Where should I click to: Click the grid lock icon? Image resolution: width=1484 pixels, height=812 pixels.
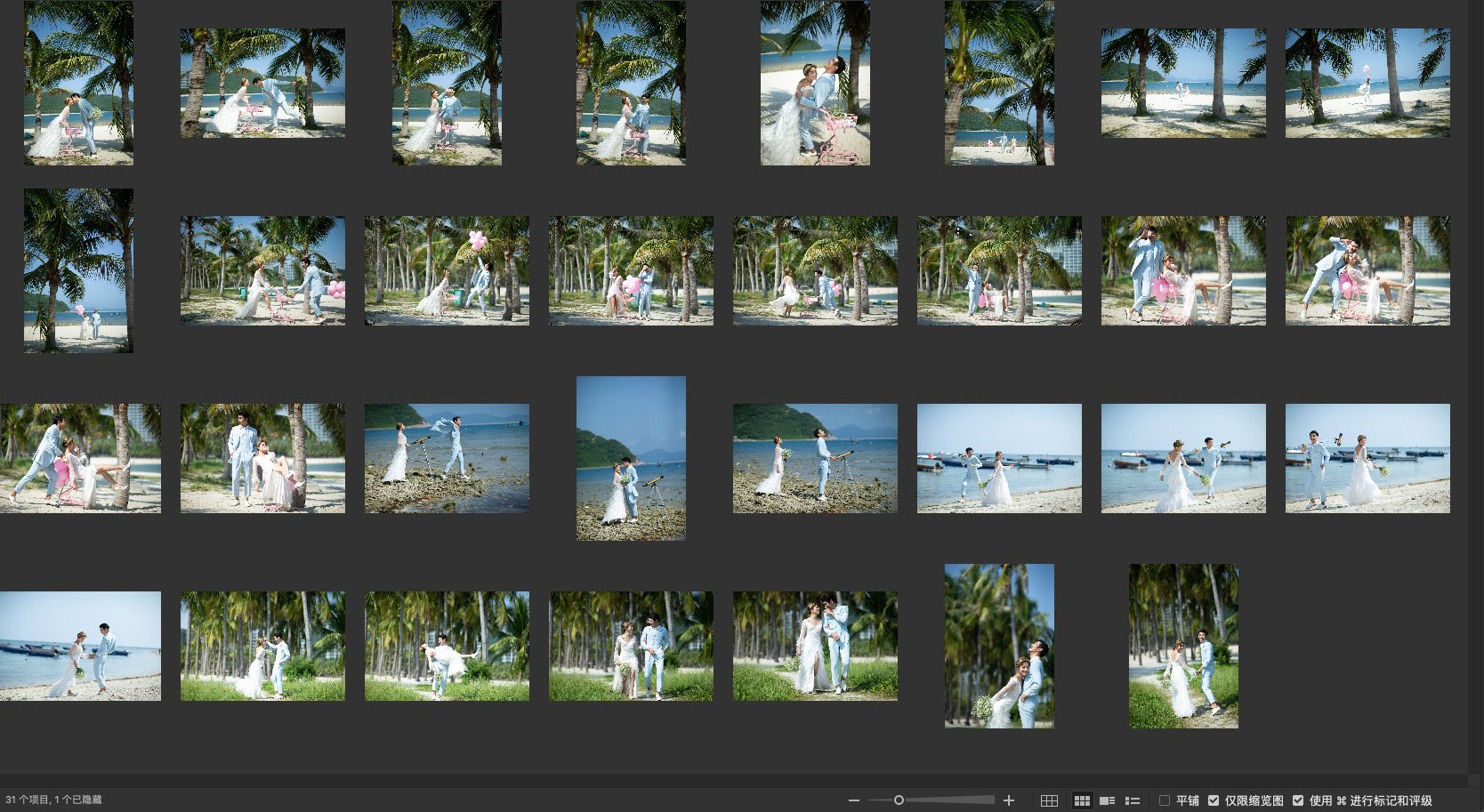pyautogui.click(x=1049, y=800)
